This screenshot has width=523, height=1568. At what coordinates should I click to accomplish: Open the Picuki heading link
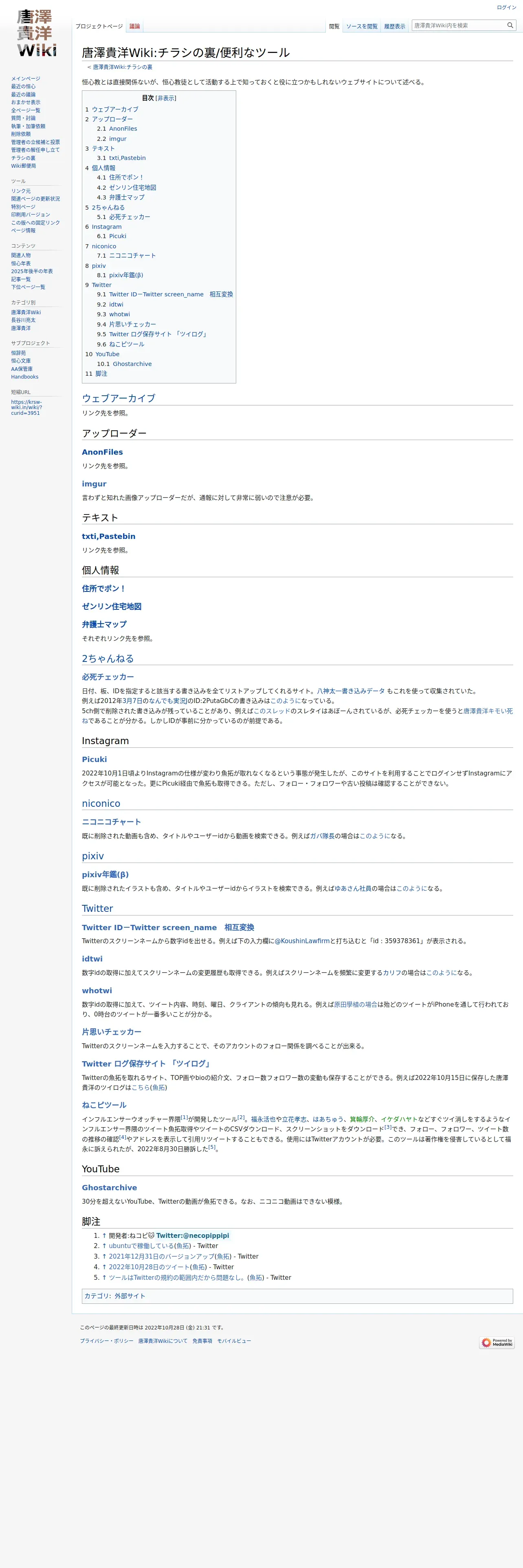coord(94,760)
